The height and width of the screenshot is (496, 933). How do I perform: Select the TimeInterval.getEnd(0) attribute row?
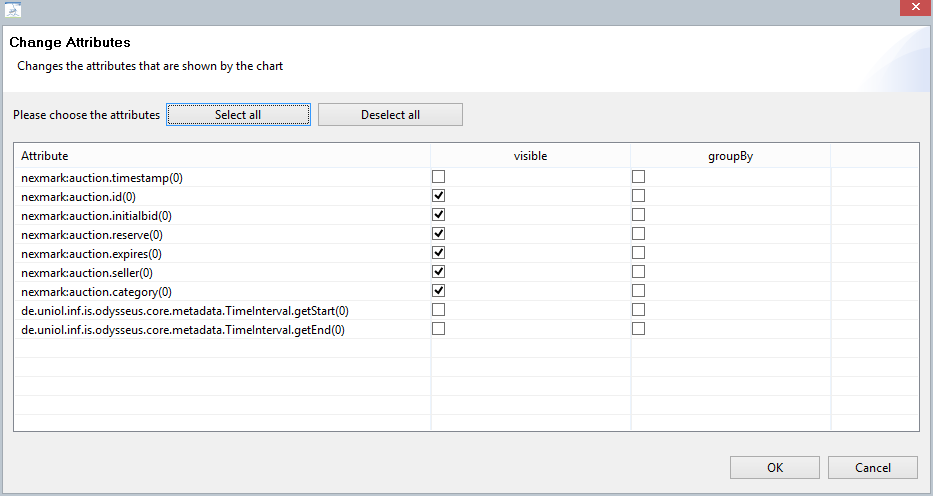point(184,330)
